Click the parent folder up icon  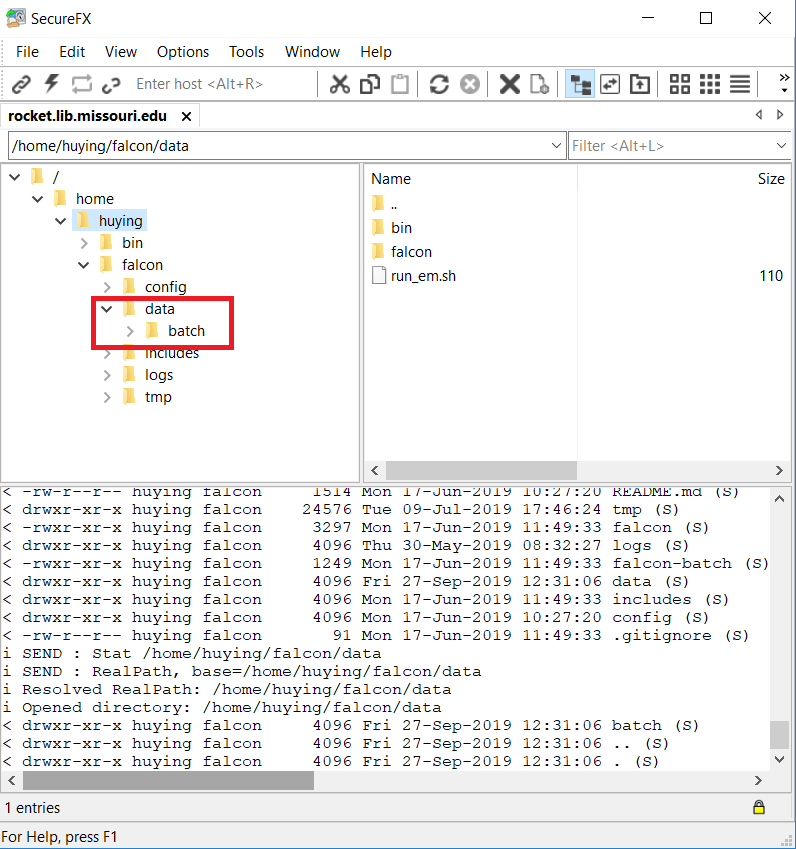639,84
